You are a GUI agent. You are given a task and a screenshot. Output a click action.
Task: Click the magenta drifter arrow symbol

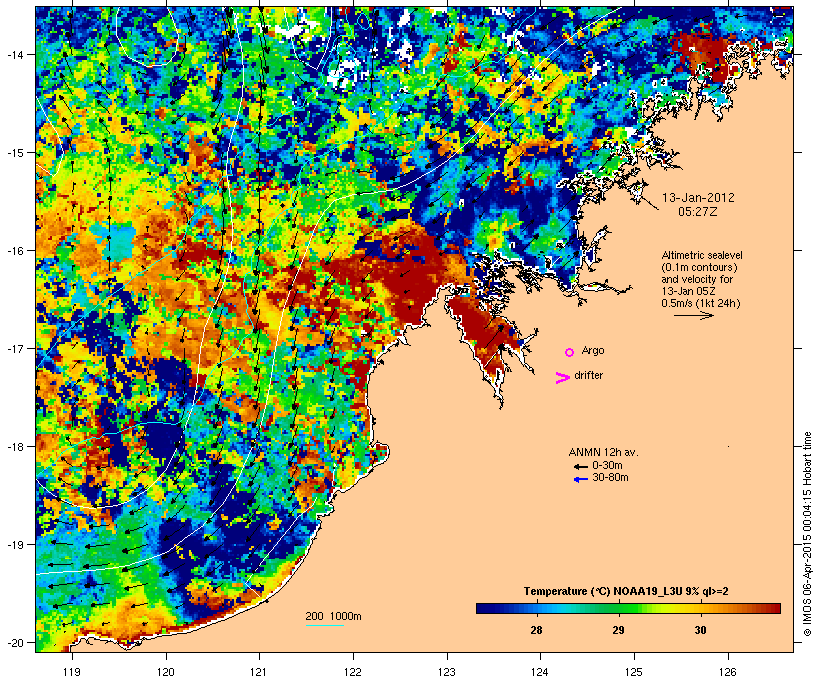tap(562, 378)
